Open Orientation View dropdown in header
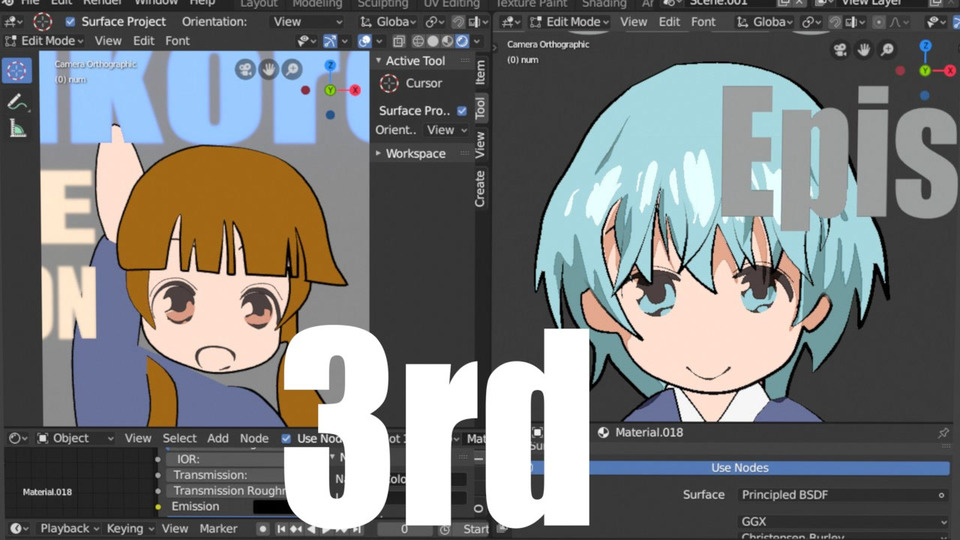This screenshot has width=960, height=540. tap(307, 22)
